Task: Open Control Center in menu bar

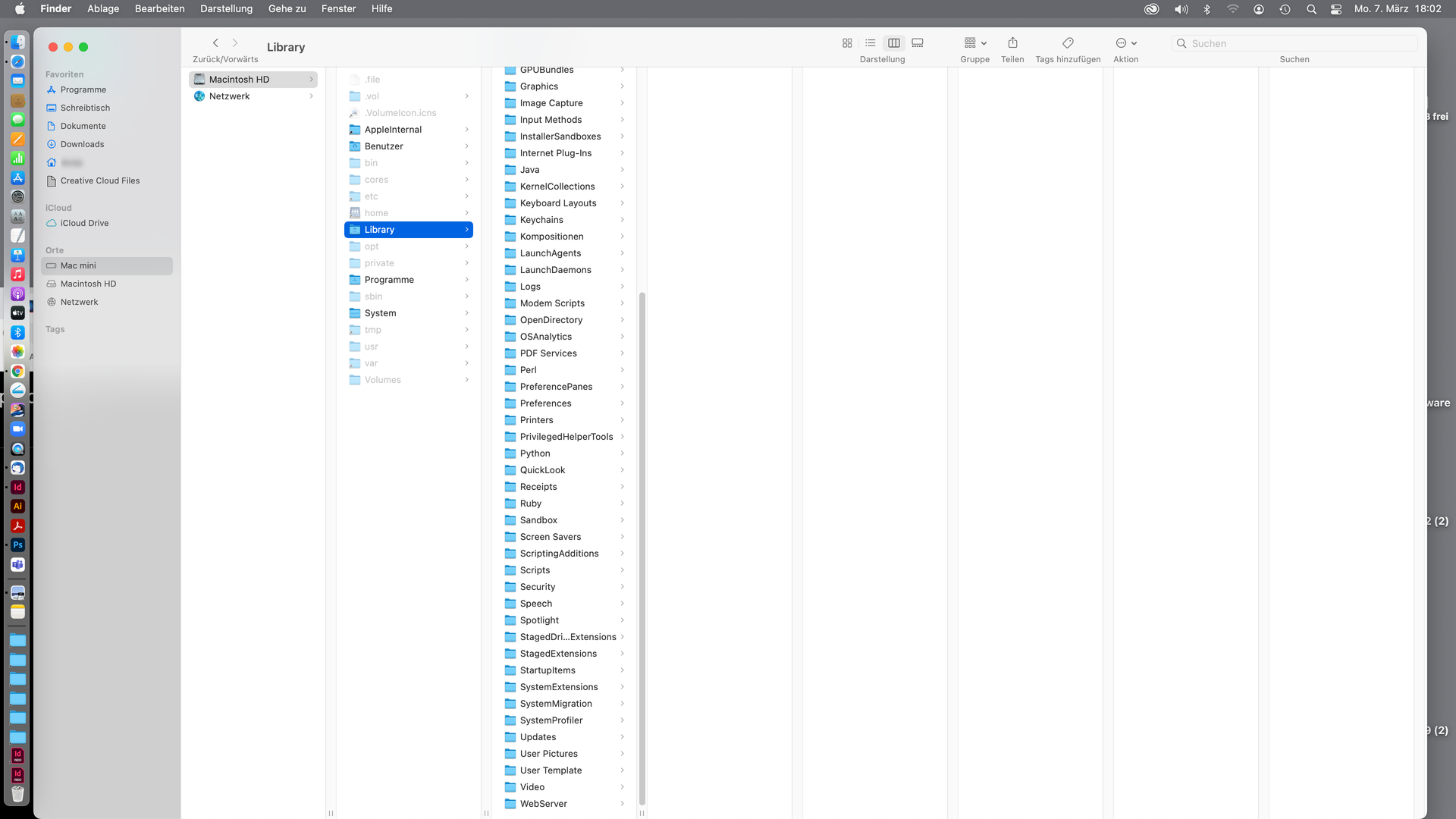Action: click(1336, 9)
